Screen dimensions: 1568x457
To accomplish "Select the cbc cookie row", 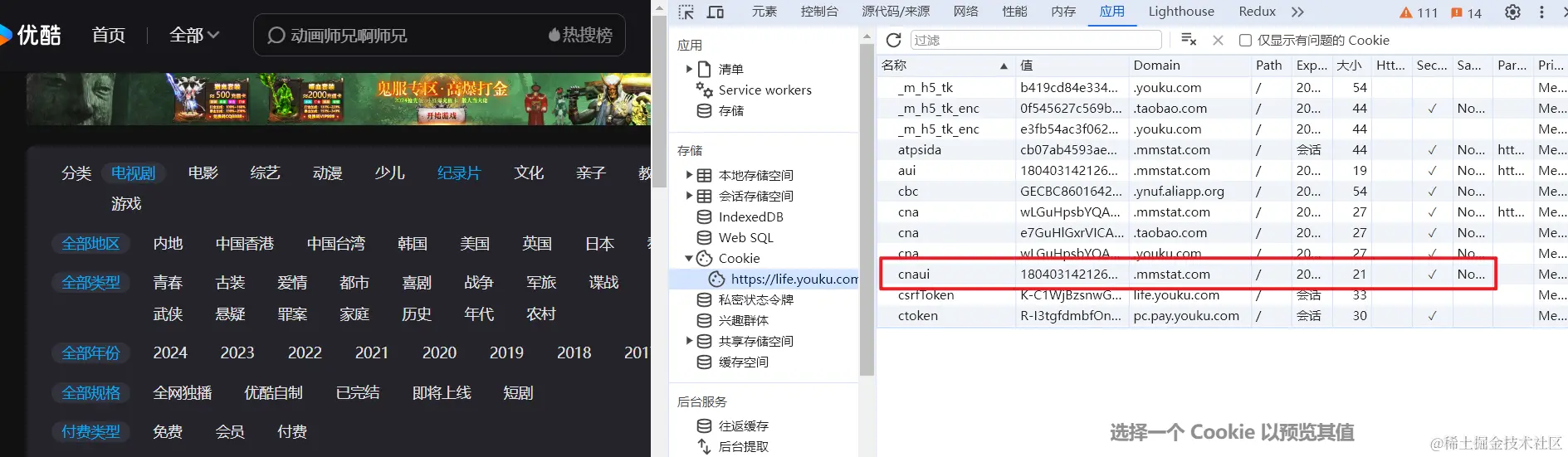I will tap(1223, 192).
